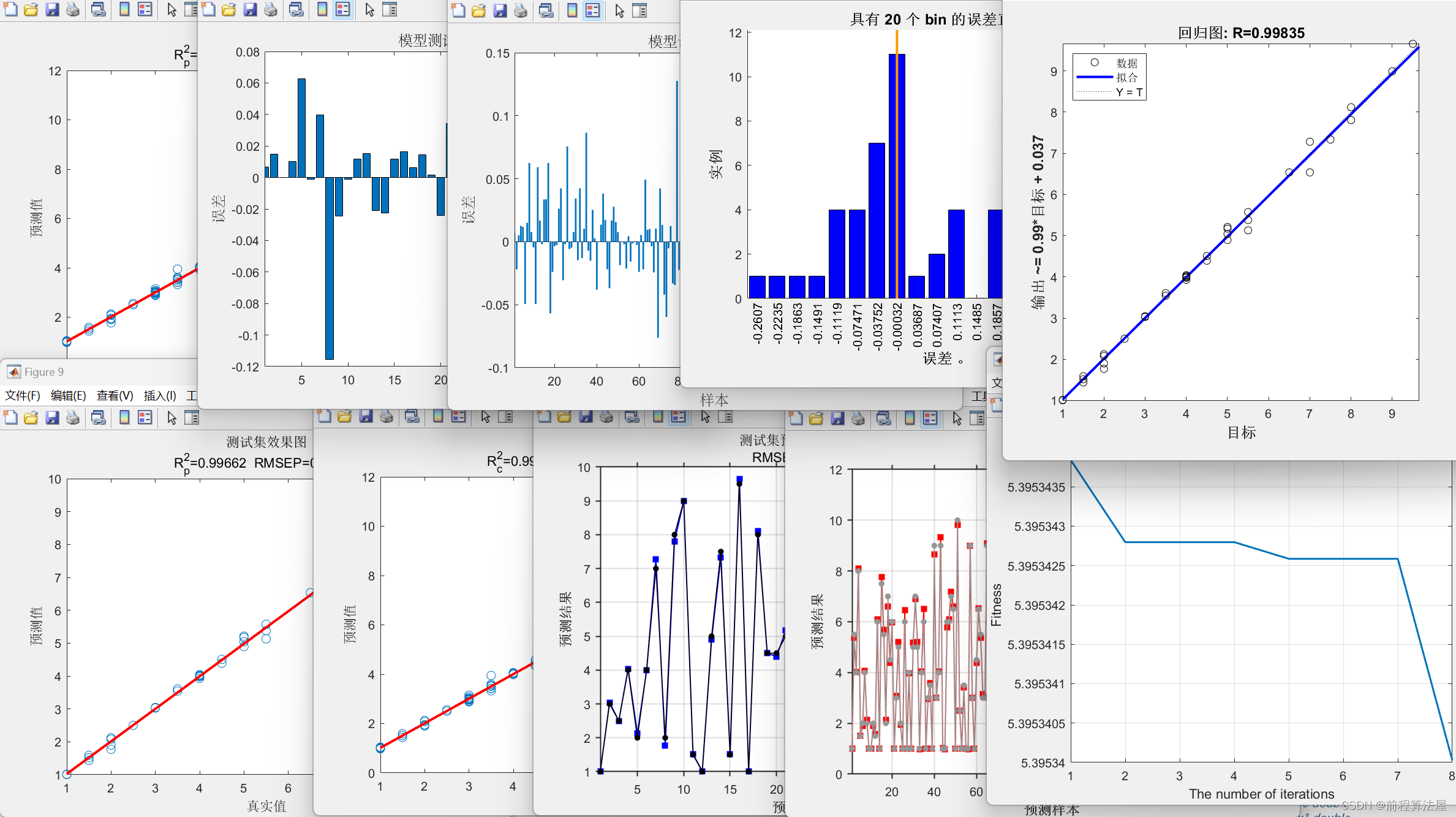Click open folder icon in top-left scatter window
The width and height of the screenshot is (1456, 817).
click(x=31, y=9)
